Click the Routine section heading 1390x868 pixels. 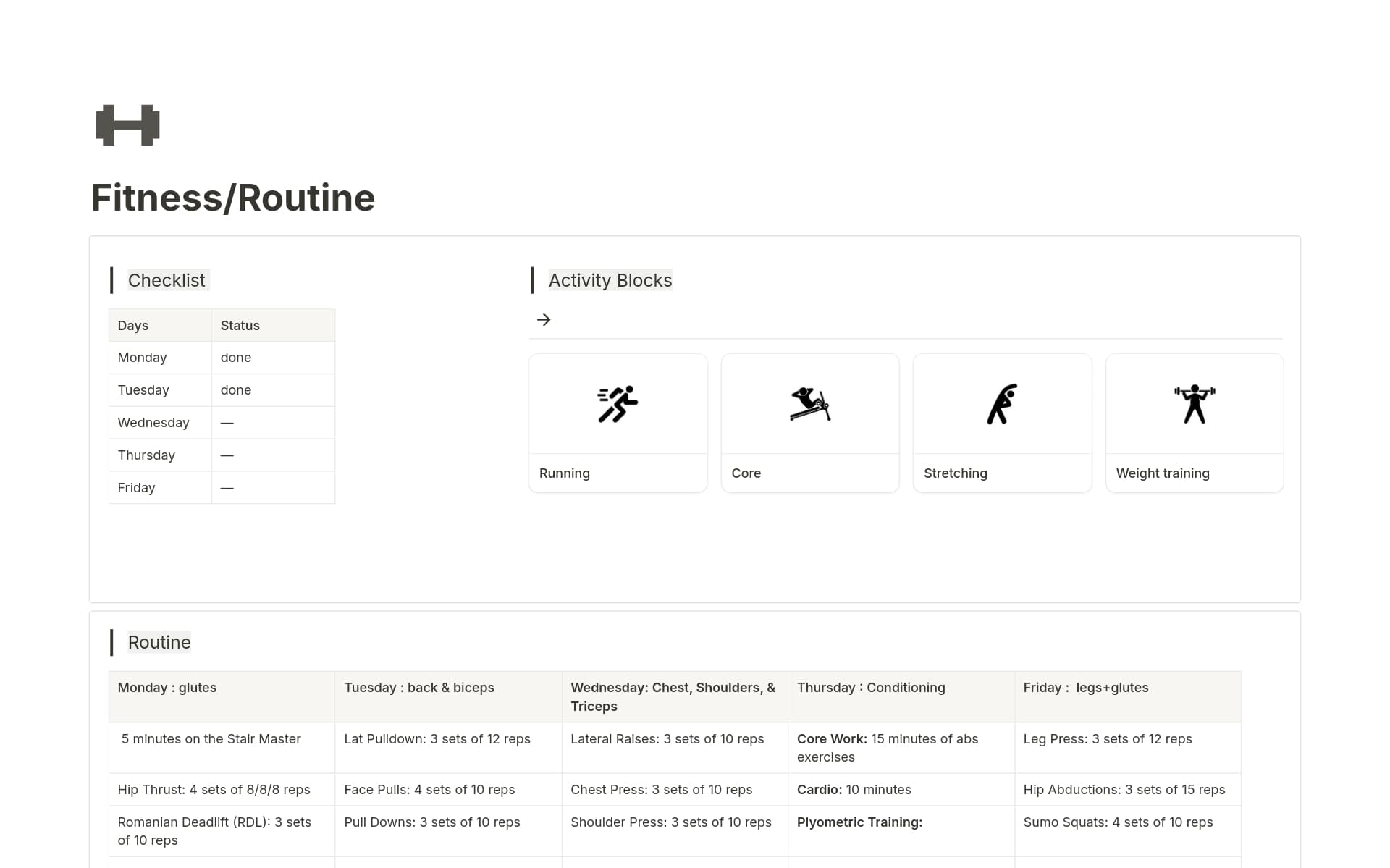tap(159, 642)
